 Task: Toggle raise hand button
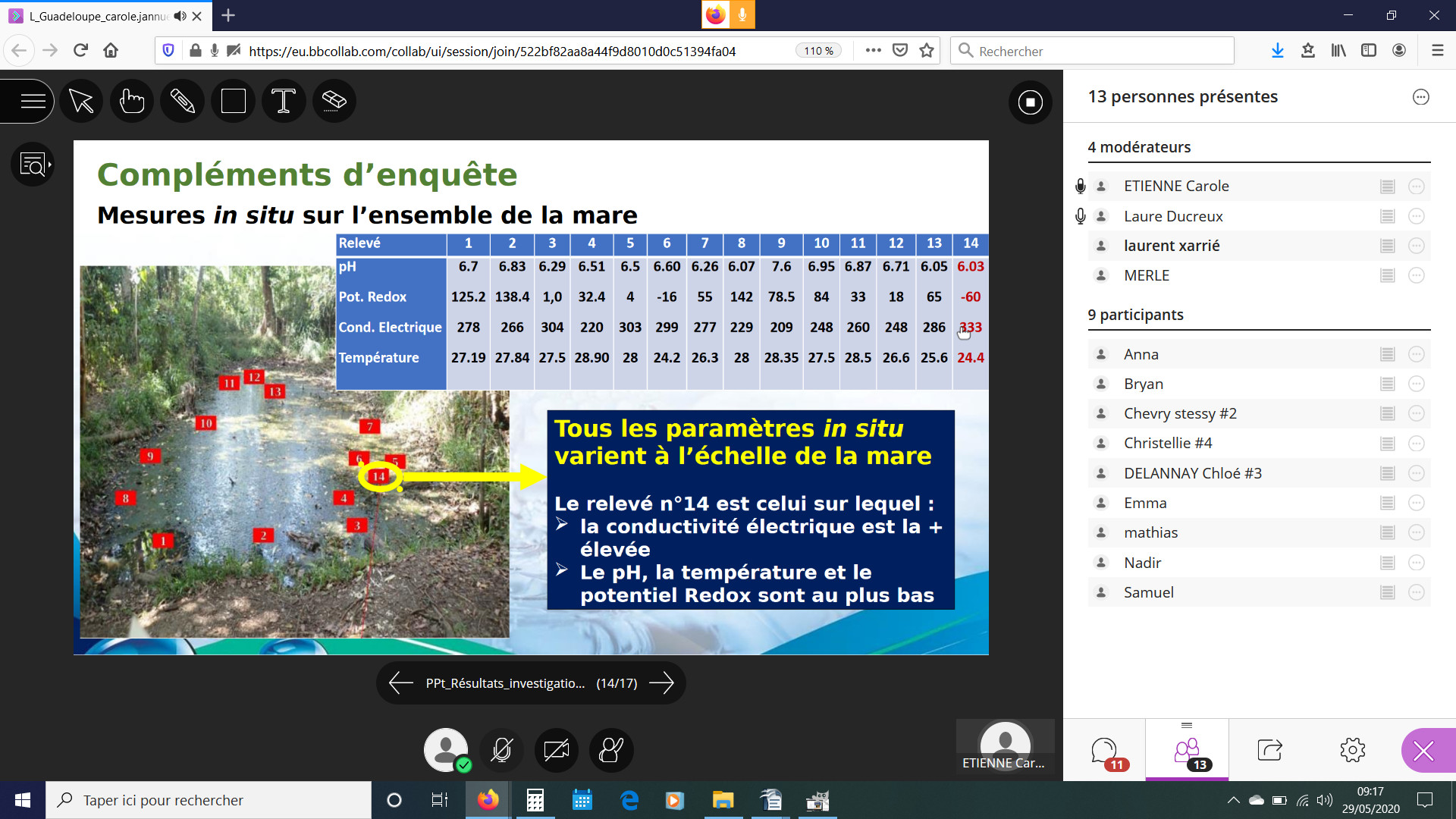tap(611, 751)
